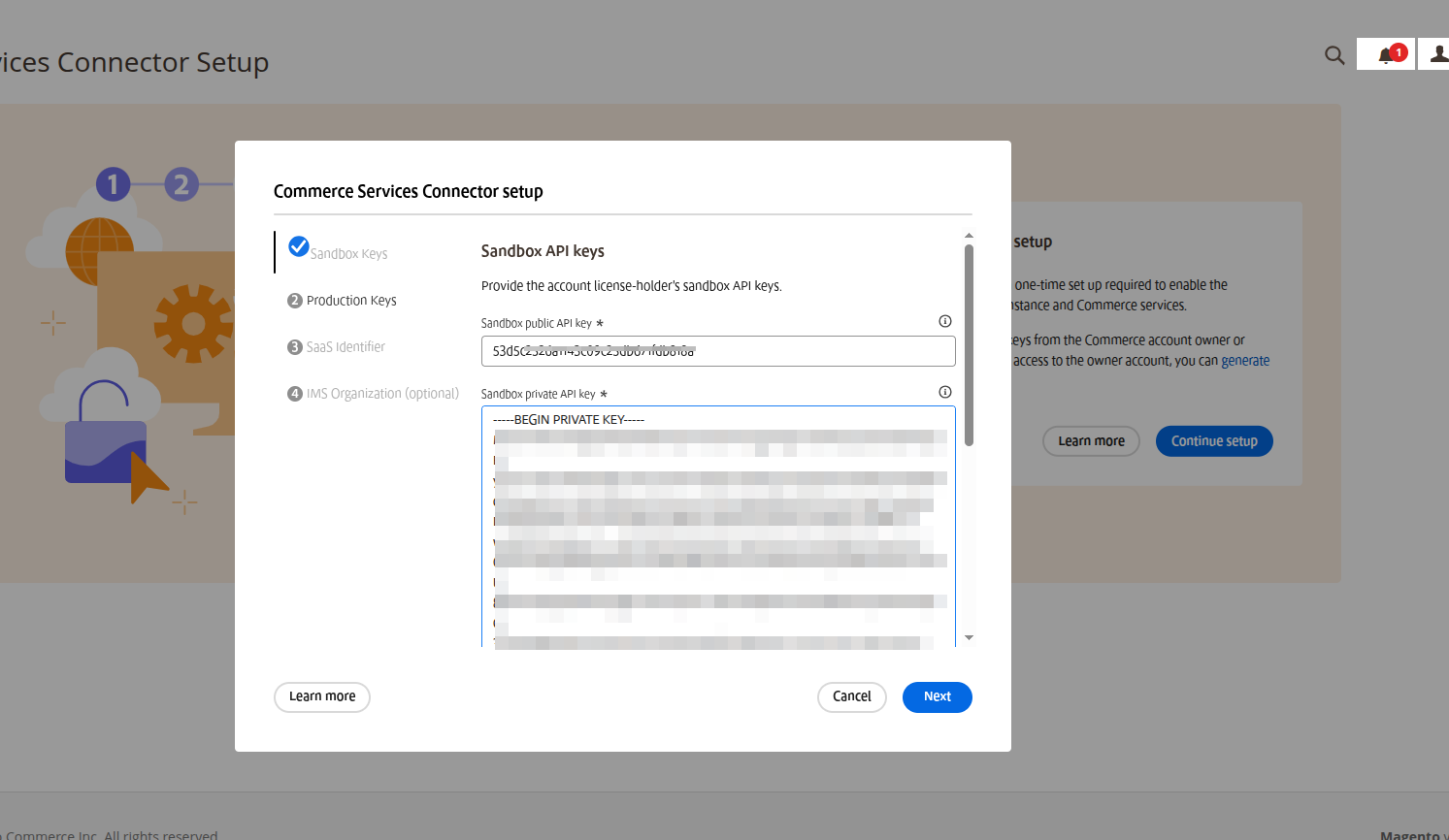Click the scroll down arrow in dialog
Viewport: 1449px width, 840px height.
pos(969,637)
